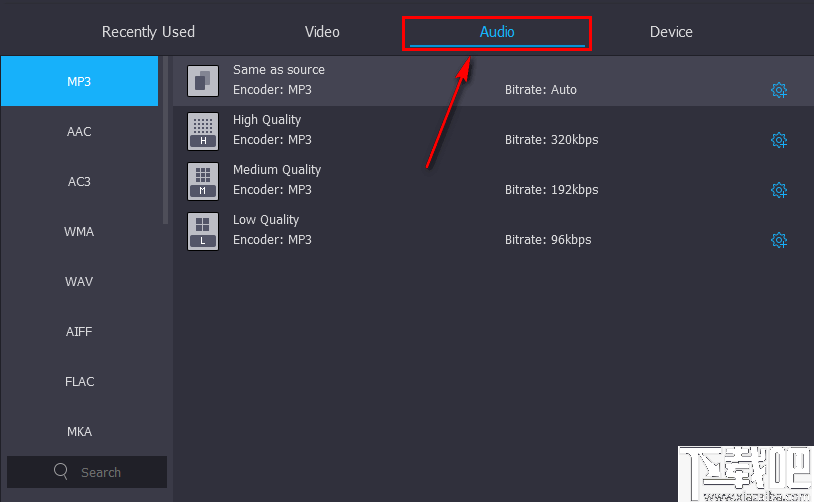Image resolution: width=814 pixels, height=502 pixels.
Task: Open settings gear for High Quality preset
Action: tap(779, 140)
